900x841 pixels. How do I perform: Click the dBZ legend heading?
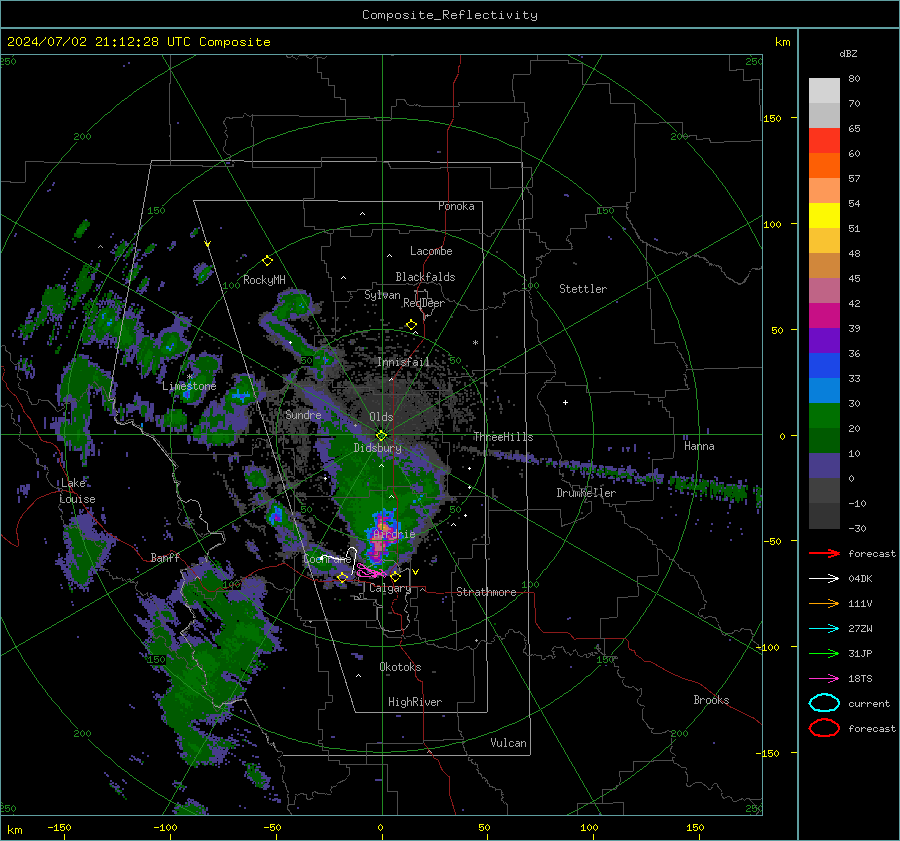coord(848,54)
